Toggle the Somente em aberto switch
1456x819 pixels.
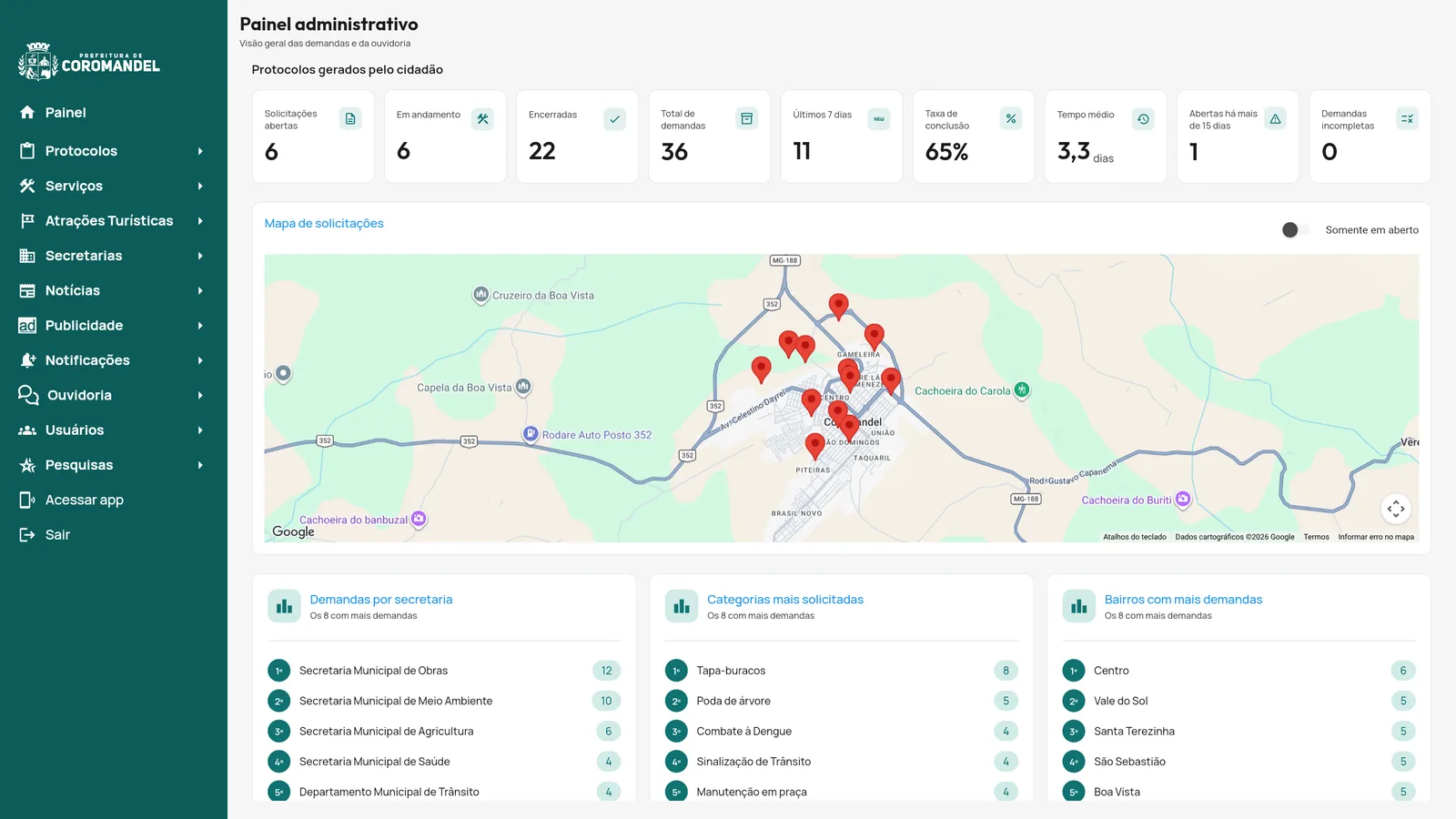[x=1296, y=230]
